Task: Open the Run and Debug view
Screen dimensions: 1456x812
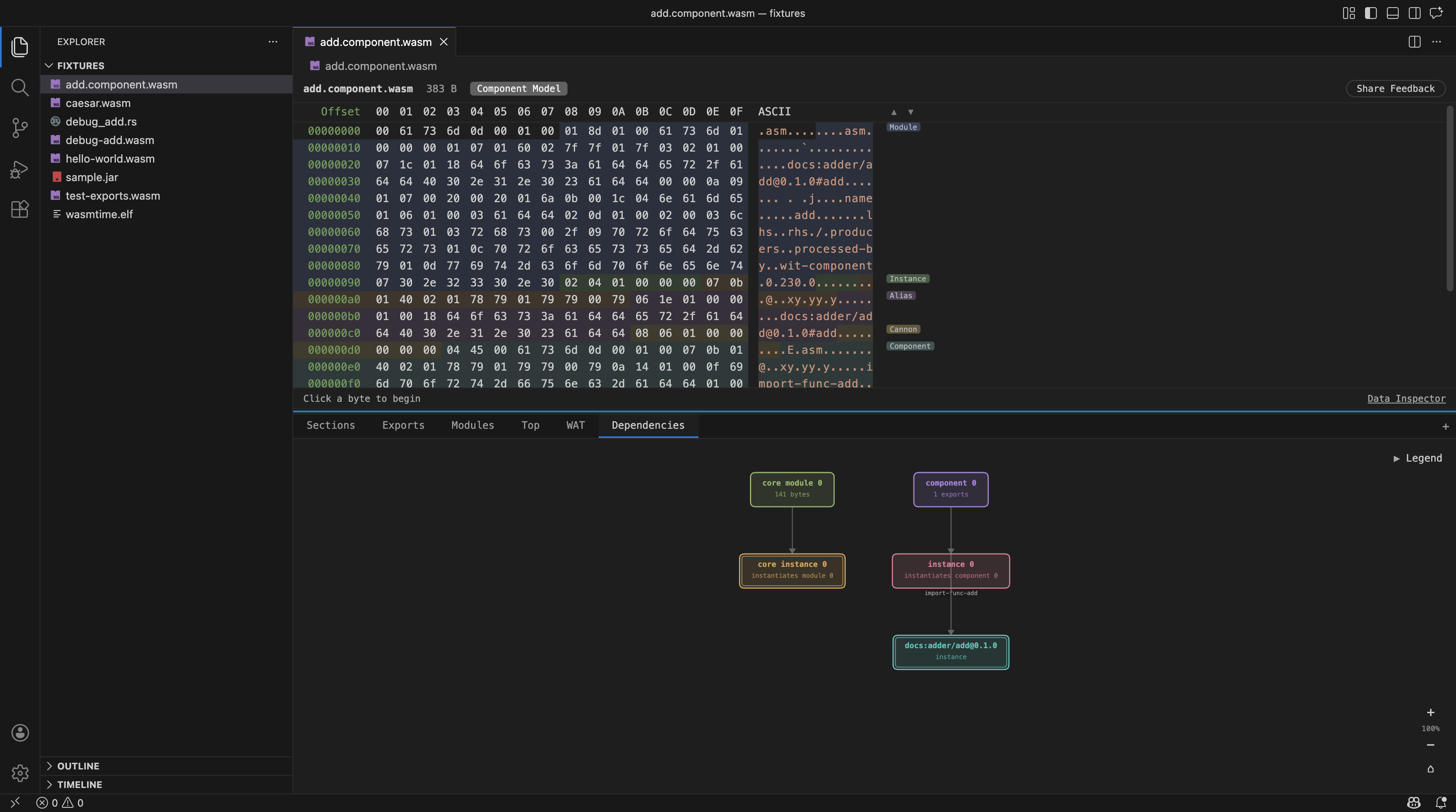Action: click(x=20, y=169)
